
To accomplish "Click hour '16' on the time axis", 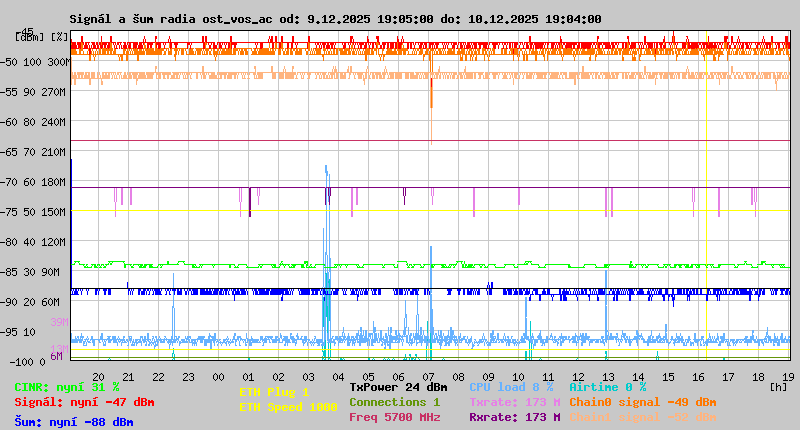I will [x=698, y=377].
